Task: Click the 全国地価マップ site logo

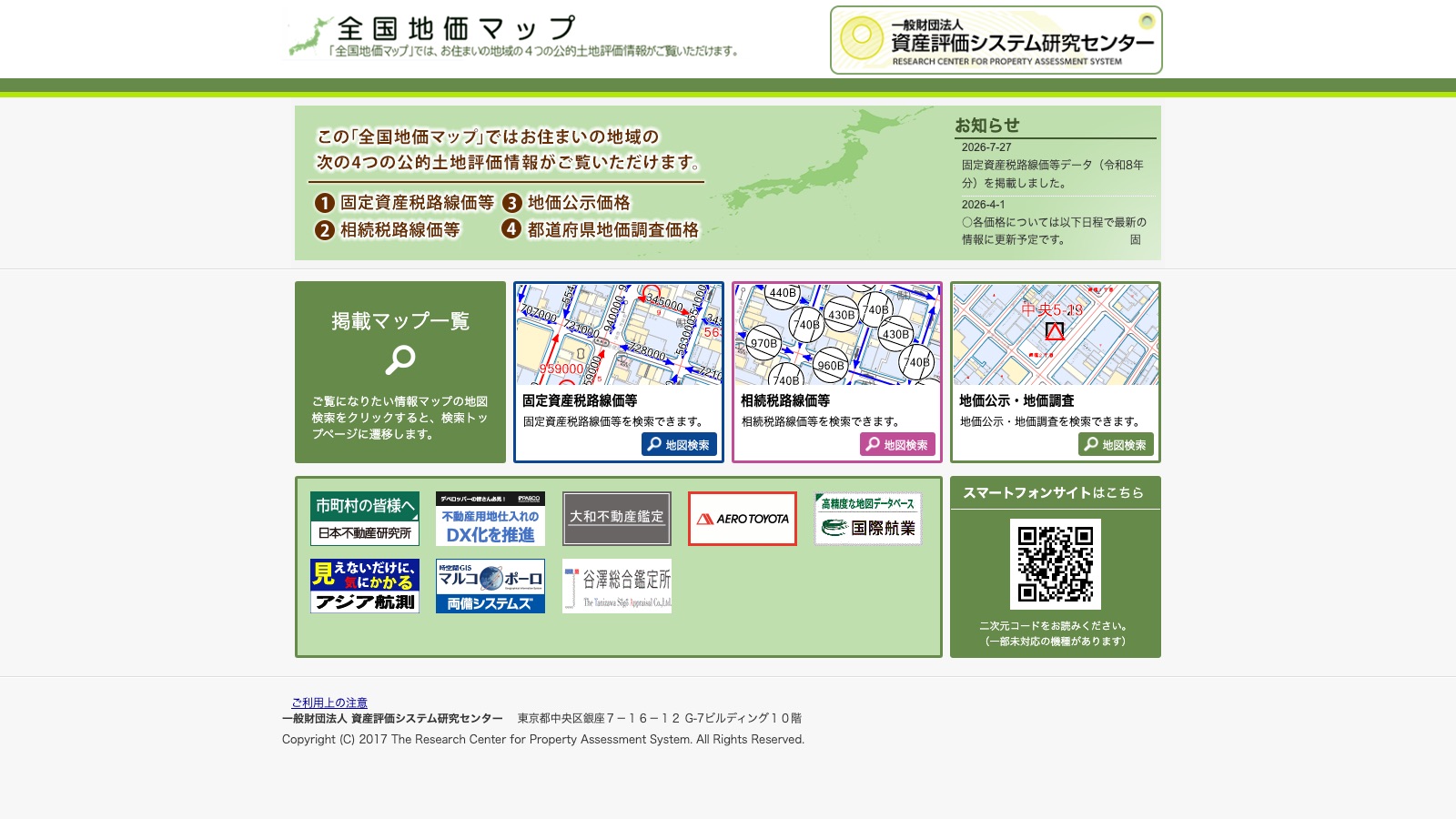Action: click(x=512, y=36)
